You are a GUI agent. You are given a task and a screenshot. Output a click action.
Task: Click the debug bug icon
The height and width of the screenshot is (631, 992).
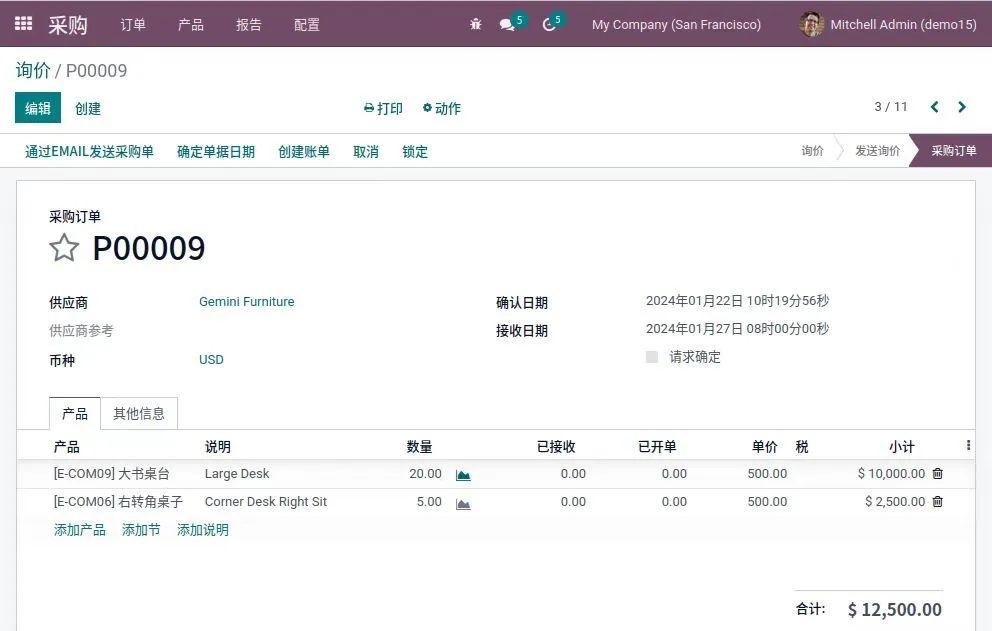(x=476, y=24)
